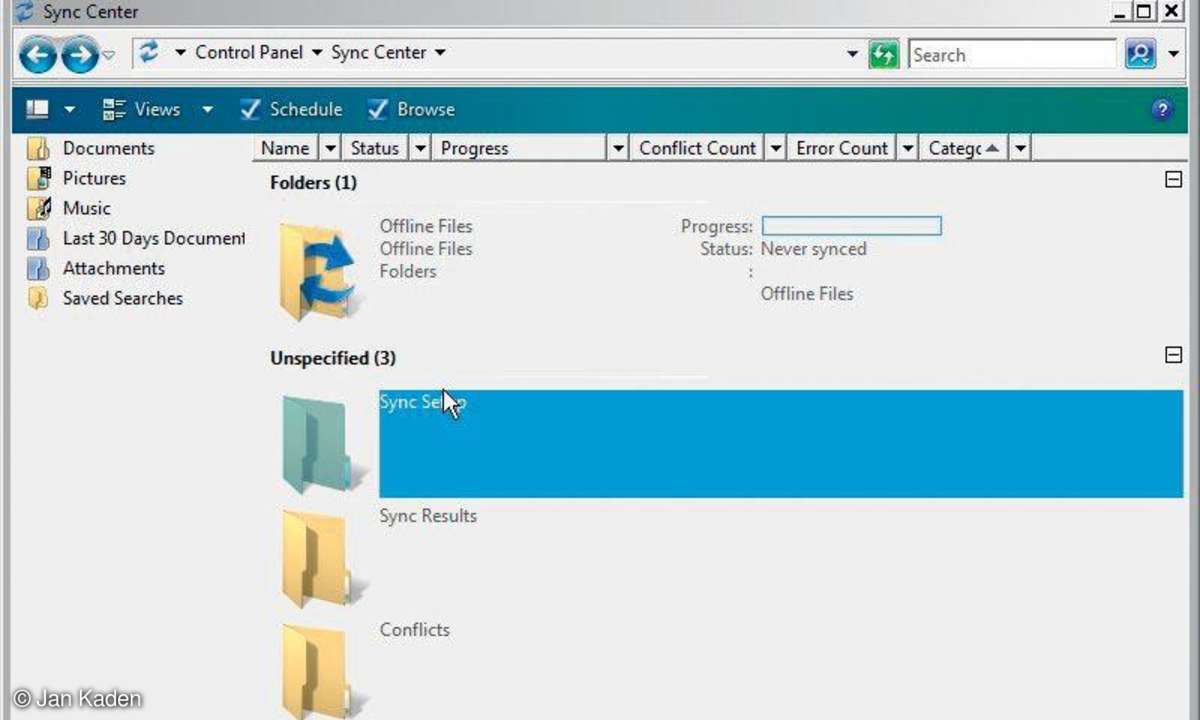Open the Name column filter dropdown
This screenshot has width=1200, height=720.
[x=330, y=148]
